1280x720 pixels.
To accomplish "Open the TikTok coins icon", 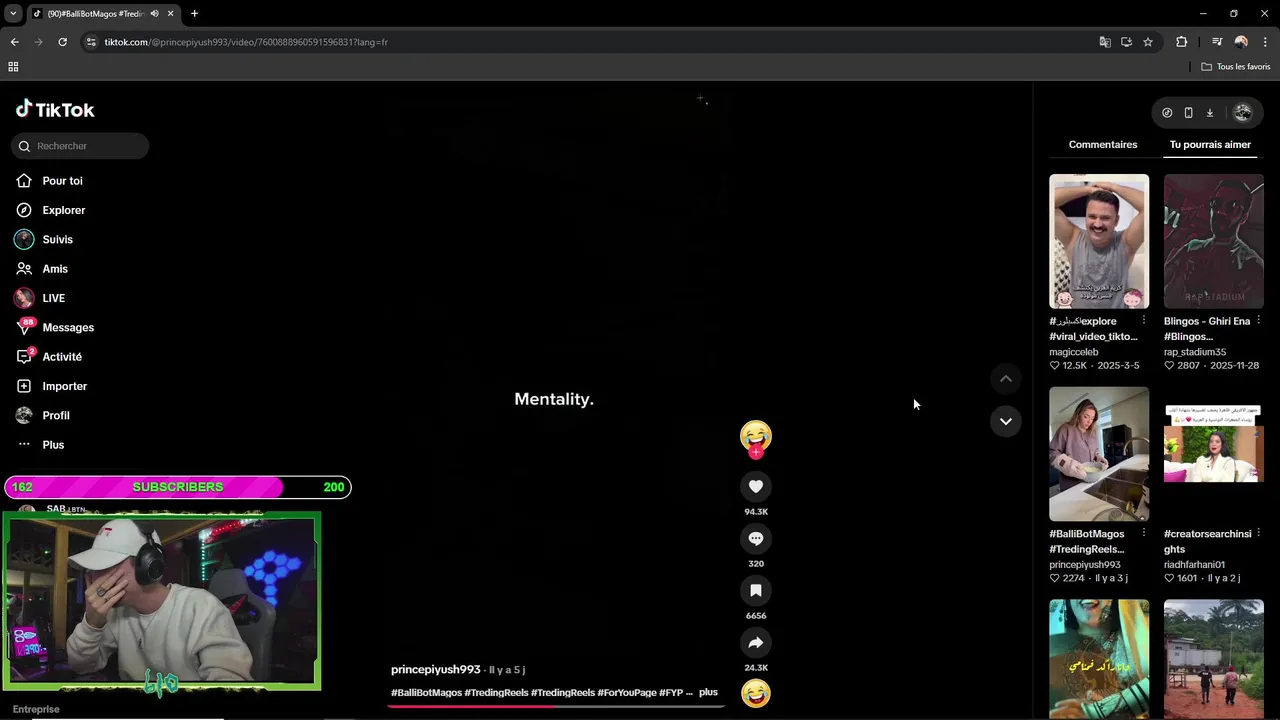I will tap(1167, 113).
